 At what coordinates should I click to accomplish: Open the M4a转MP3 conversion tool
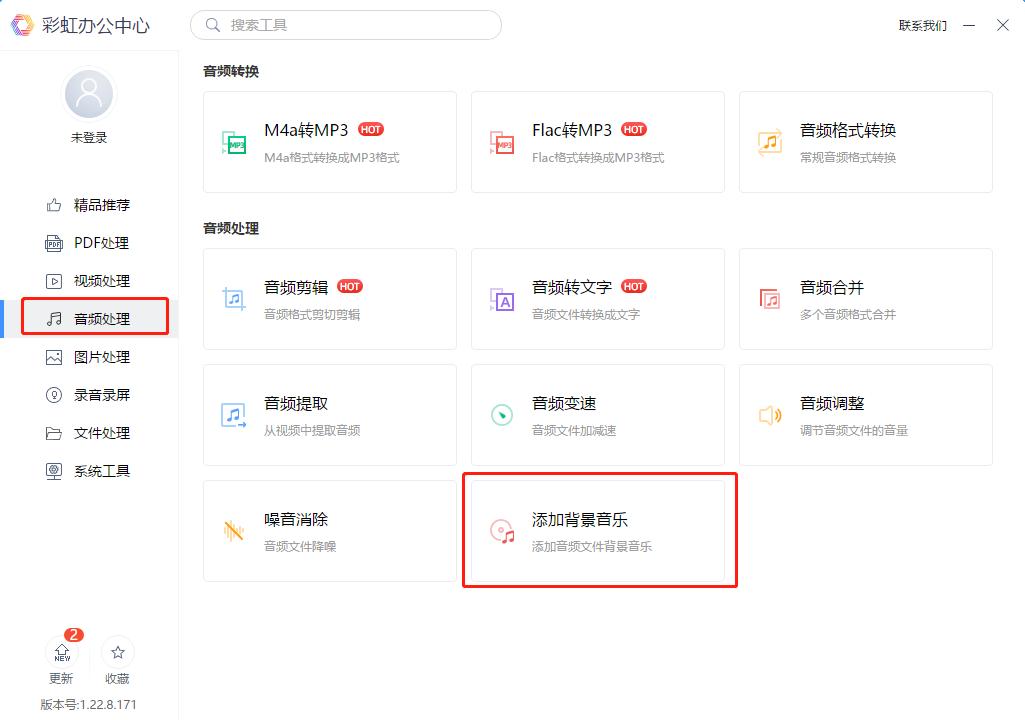[330, 140]
